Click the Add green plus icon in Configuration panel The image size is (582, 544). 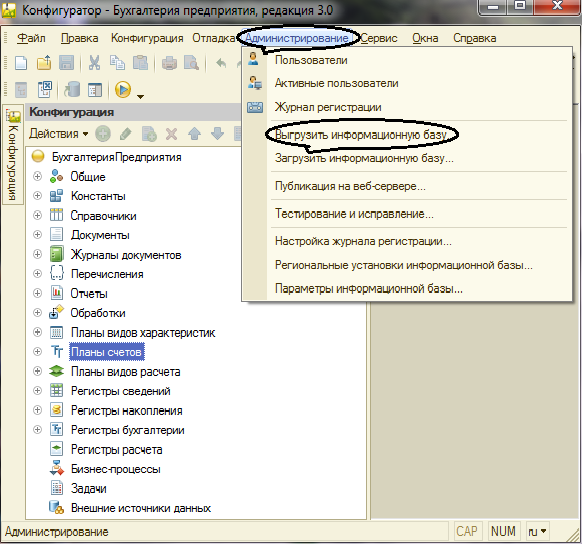coord(103,134)
